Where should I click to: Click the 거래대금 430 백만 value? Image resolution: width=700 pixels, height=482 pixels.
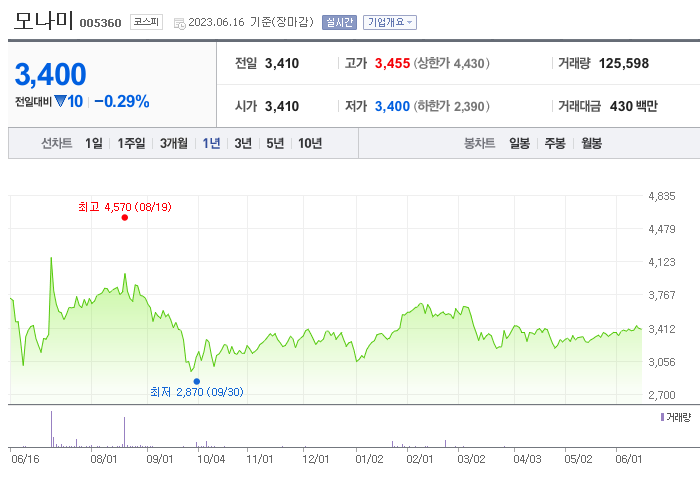(633, 106)
